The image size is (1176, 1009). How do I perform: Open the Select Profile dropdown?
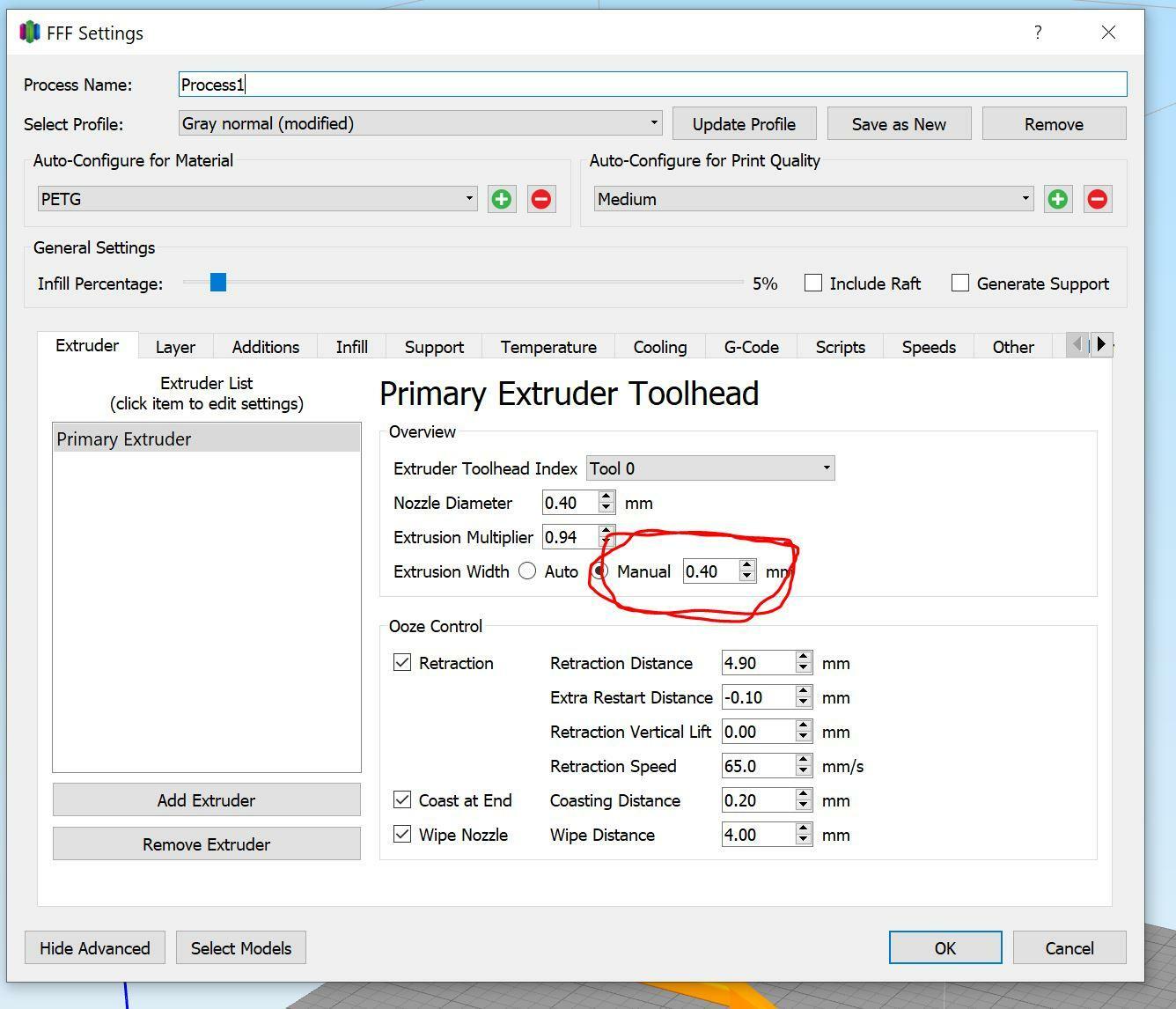pos(421,123)
